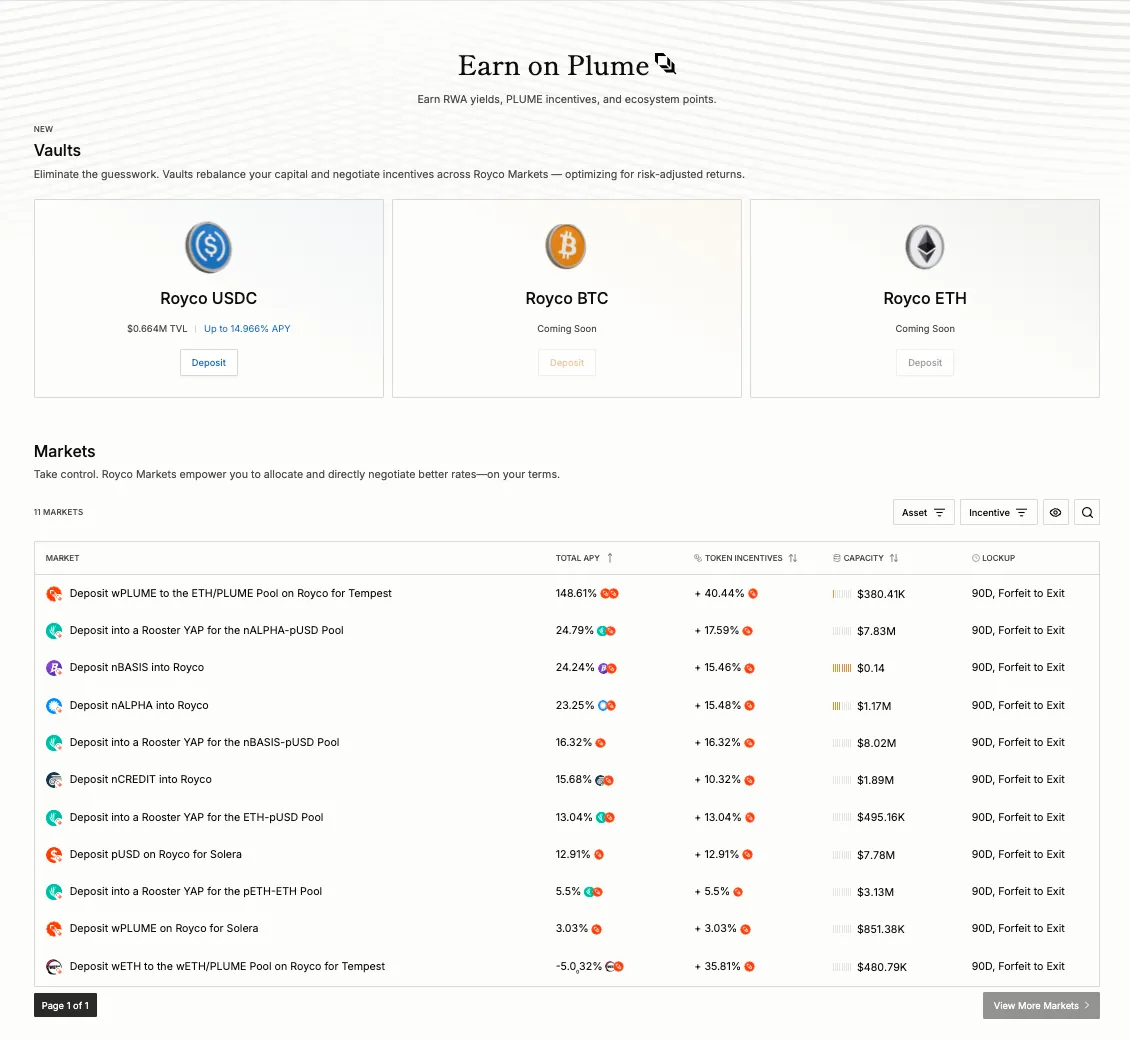Click the PLUME icon next to +35.81%
Image resolution: width=1130 pixels, height=1040 pixels.
(x=749, y=966)
